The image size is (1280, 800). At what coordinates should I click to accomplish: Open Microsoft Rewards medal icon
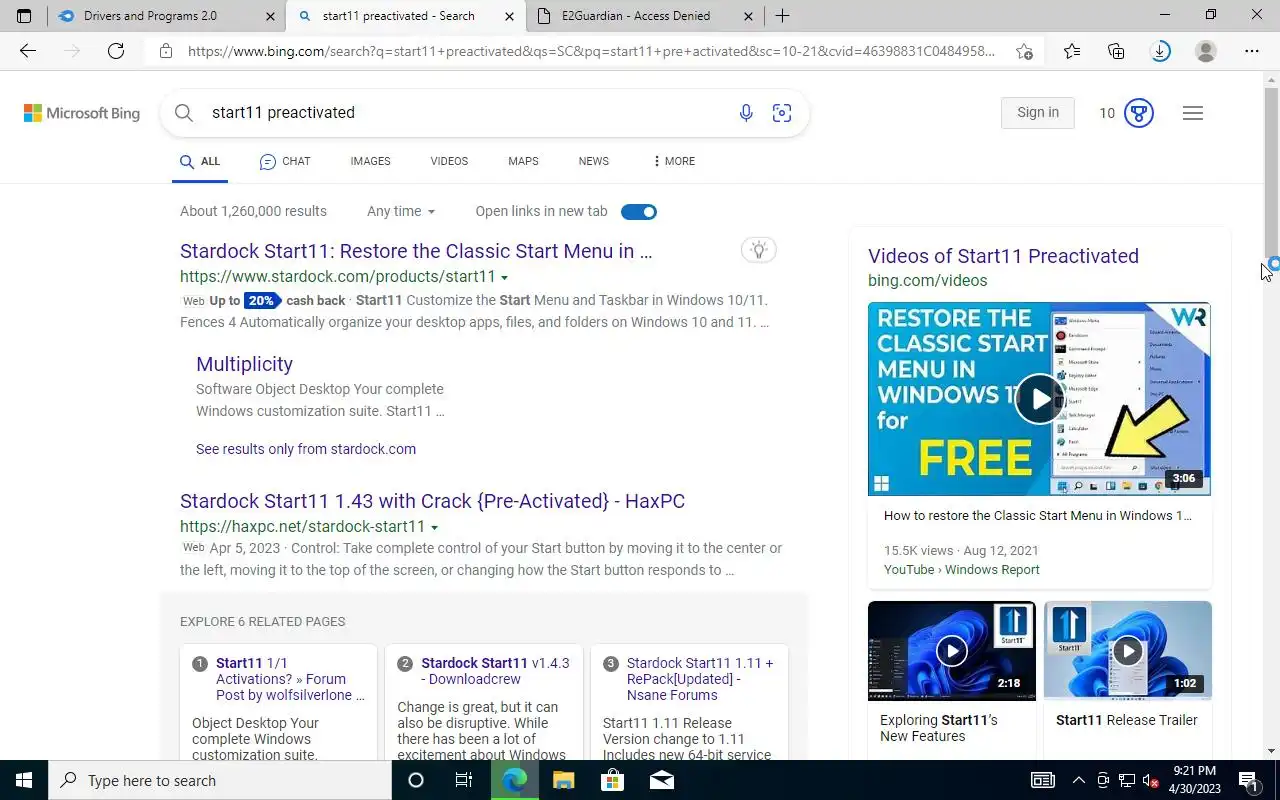click(x=1139, y=113)
